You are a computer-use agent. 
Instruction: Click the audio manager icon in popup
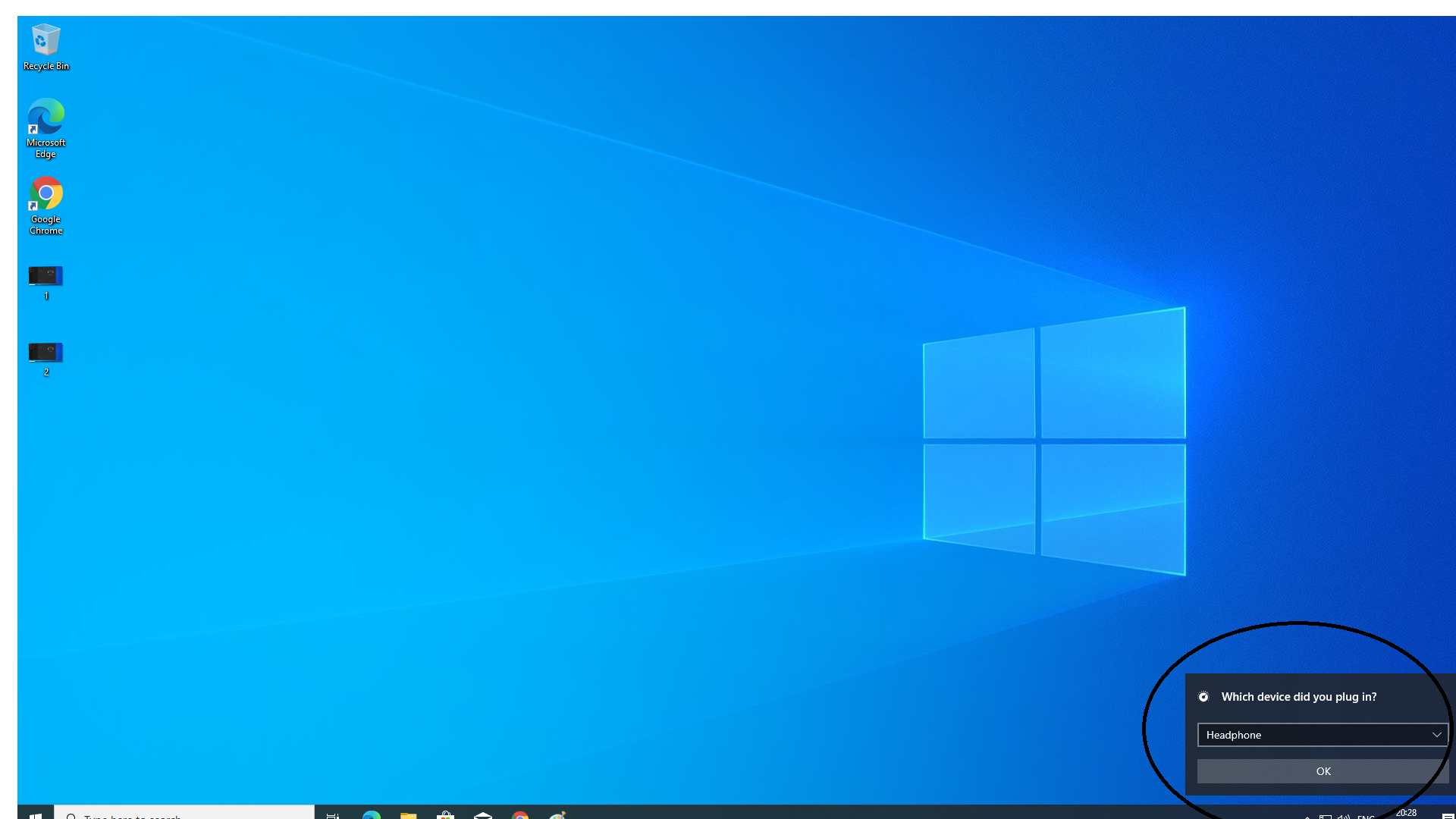[1203, 697]
